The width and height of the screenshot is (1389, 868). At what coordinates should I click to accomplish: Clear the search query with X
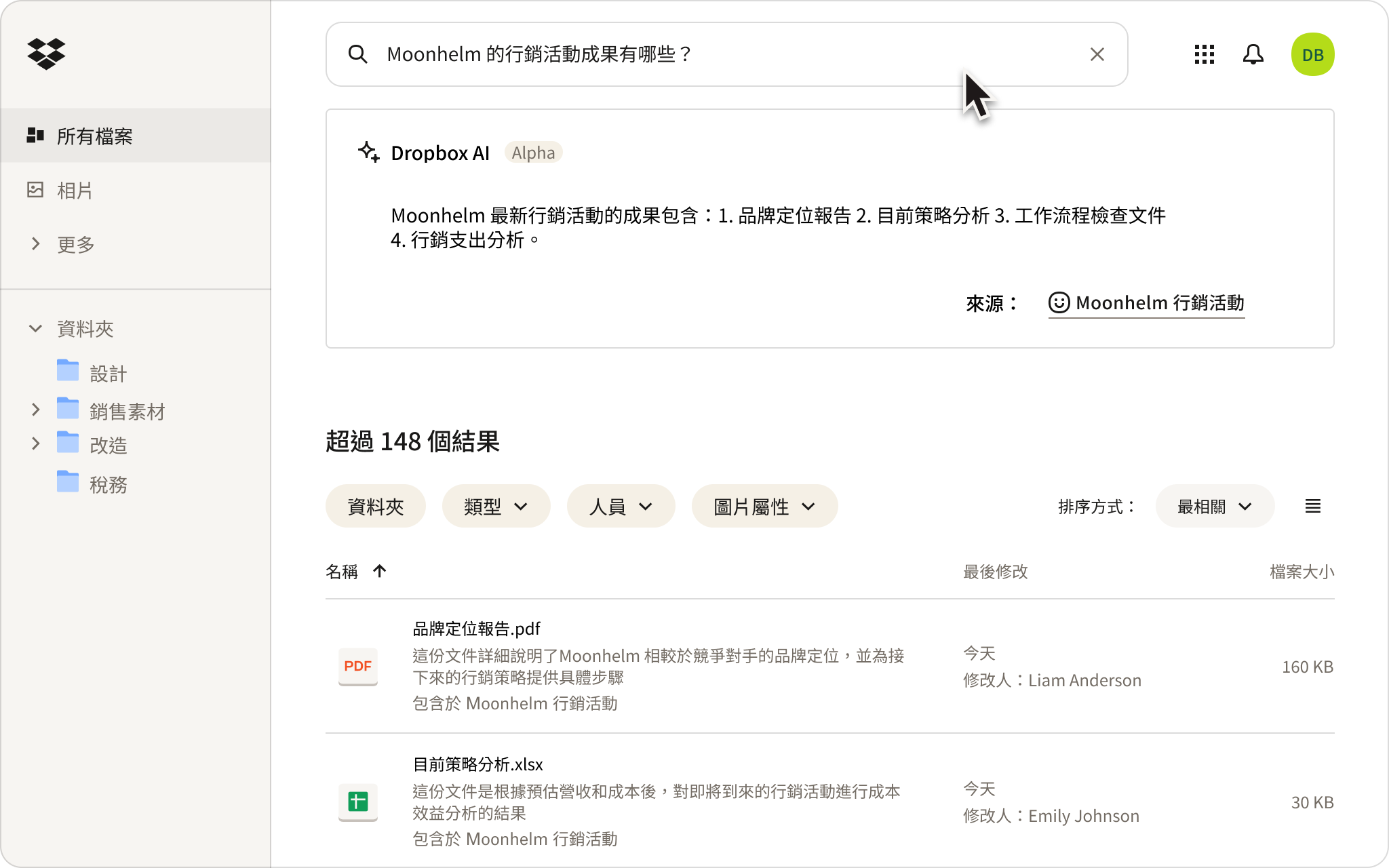(1097, 54)
